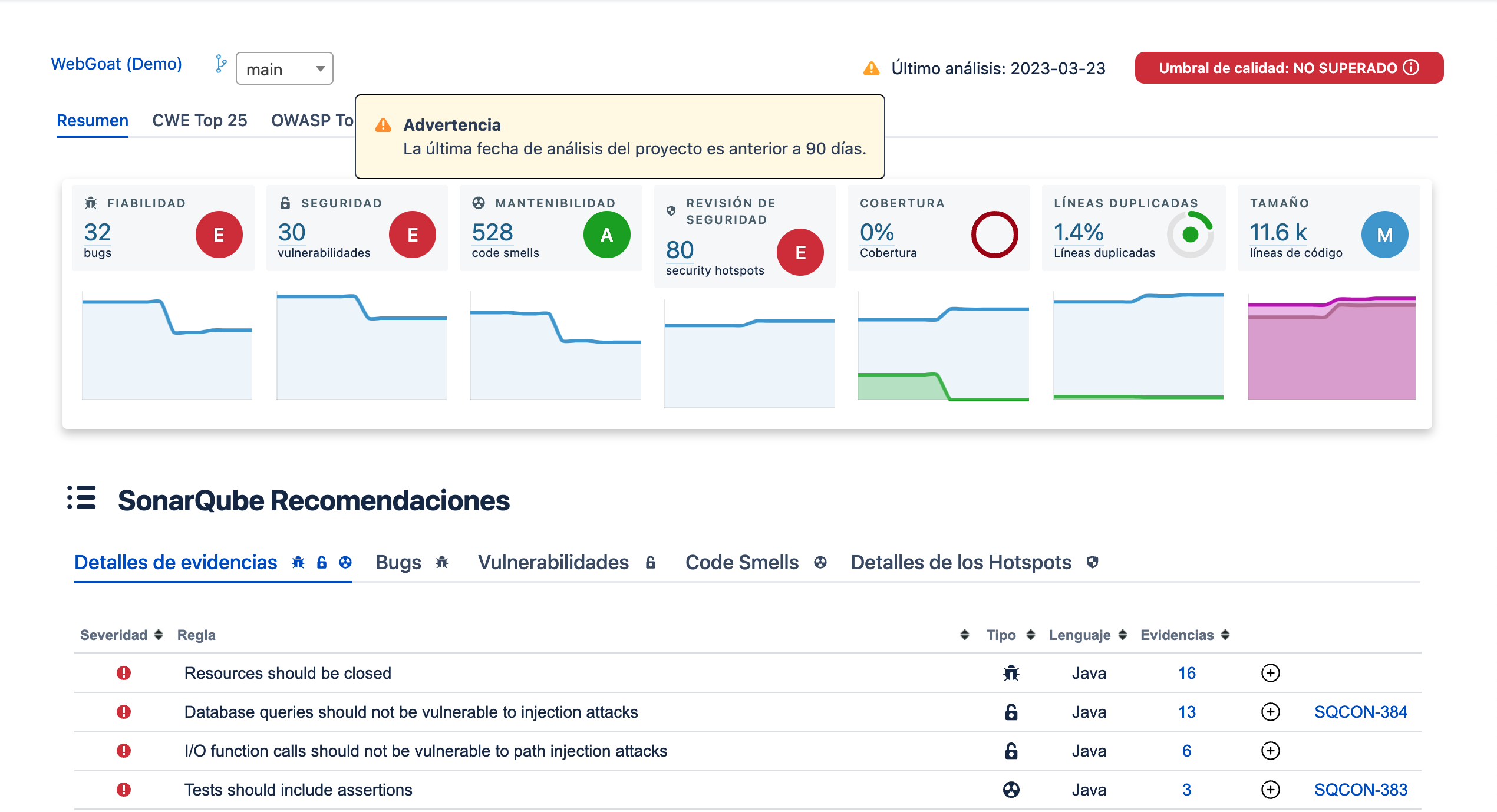Expand the I/O function calls path injection row

[1270, 751]
